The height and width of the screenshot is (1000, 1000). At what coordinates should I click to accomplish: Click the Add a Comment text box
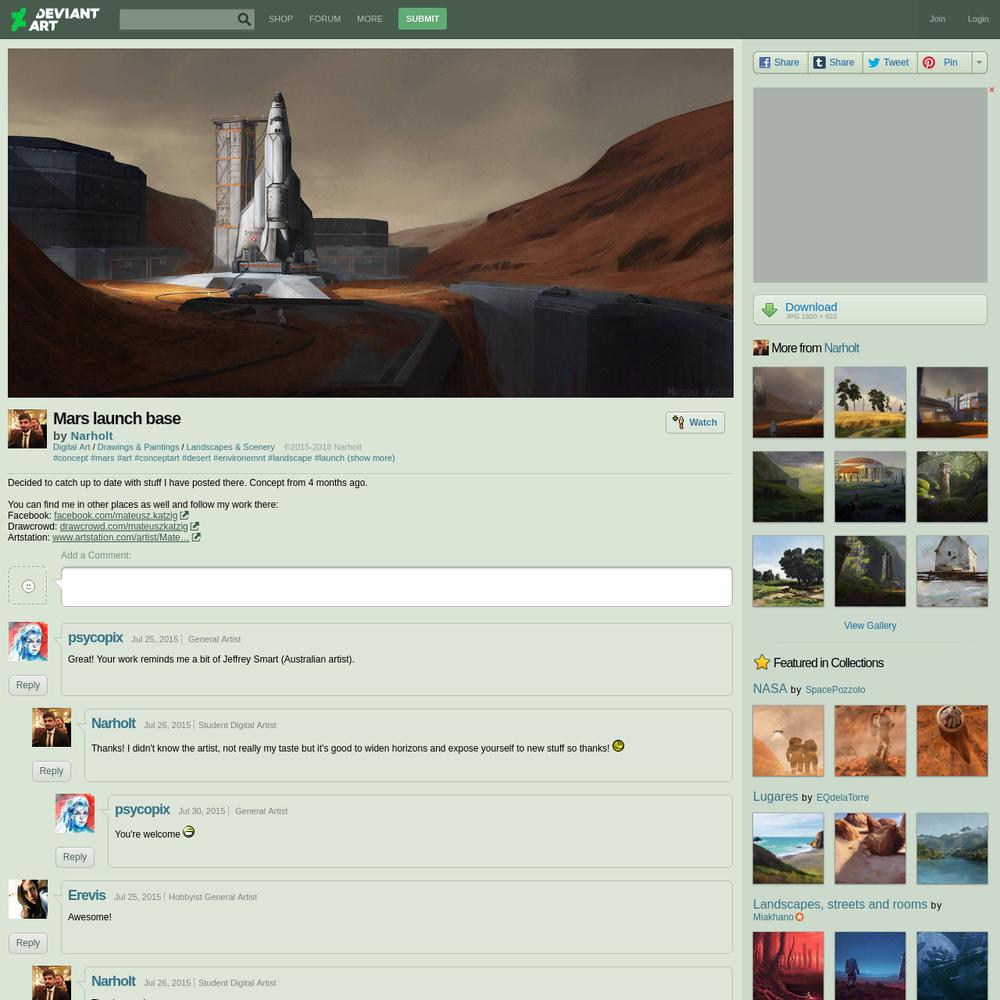[397, 587]
